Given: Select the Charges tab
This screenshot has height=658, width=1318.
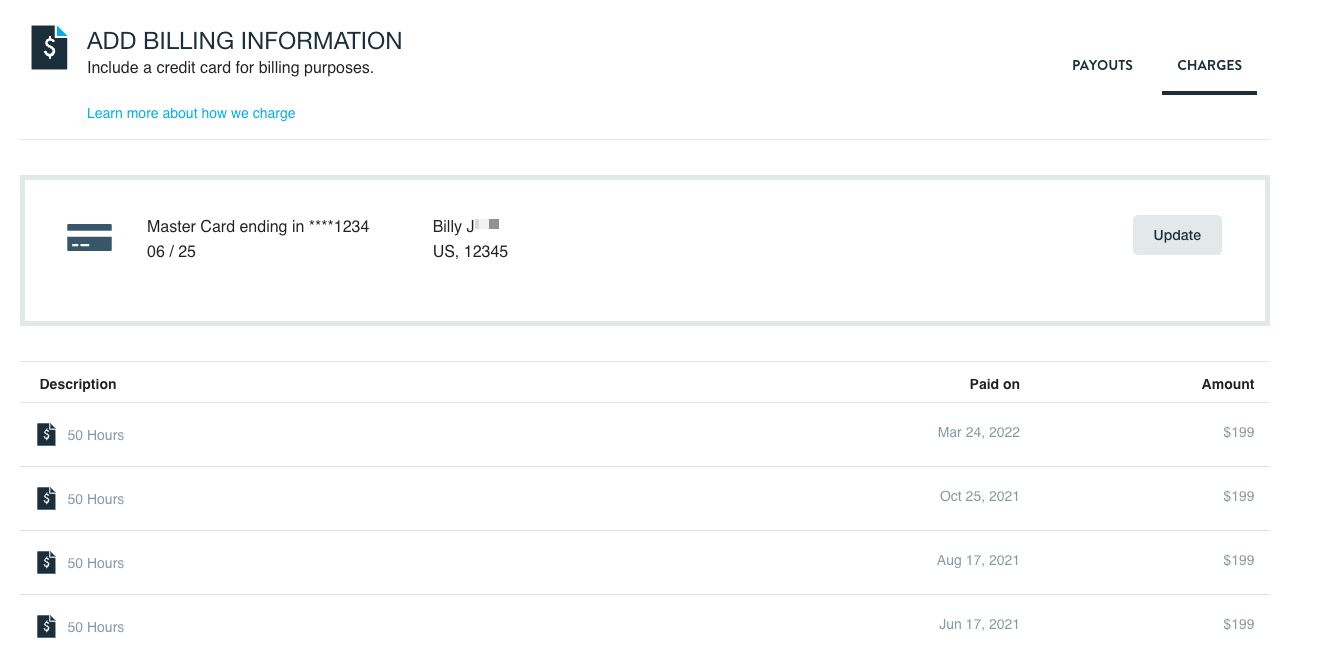Looking at the screenshot, I should click(1209, 65).
